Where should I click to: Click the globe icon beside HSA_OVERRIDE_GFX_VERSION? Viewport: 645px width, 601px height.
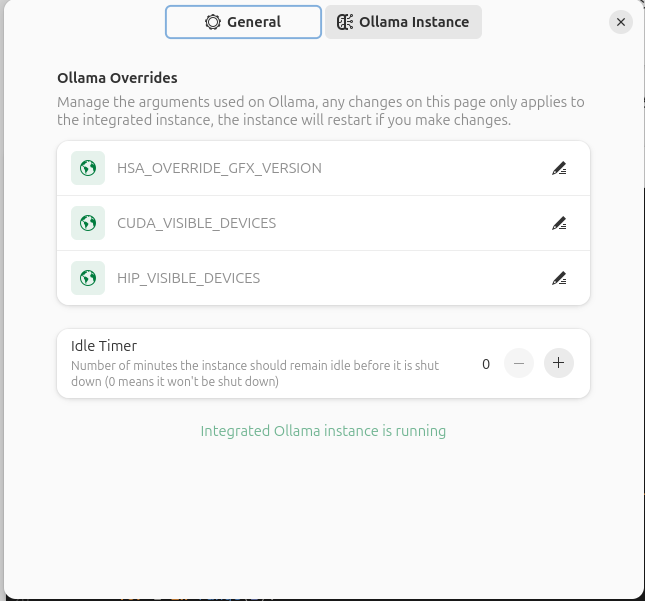click(x=88, y=168)
